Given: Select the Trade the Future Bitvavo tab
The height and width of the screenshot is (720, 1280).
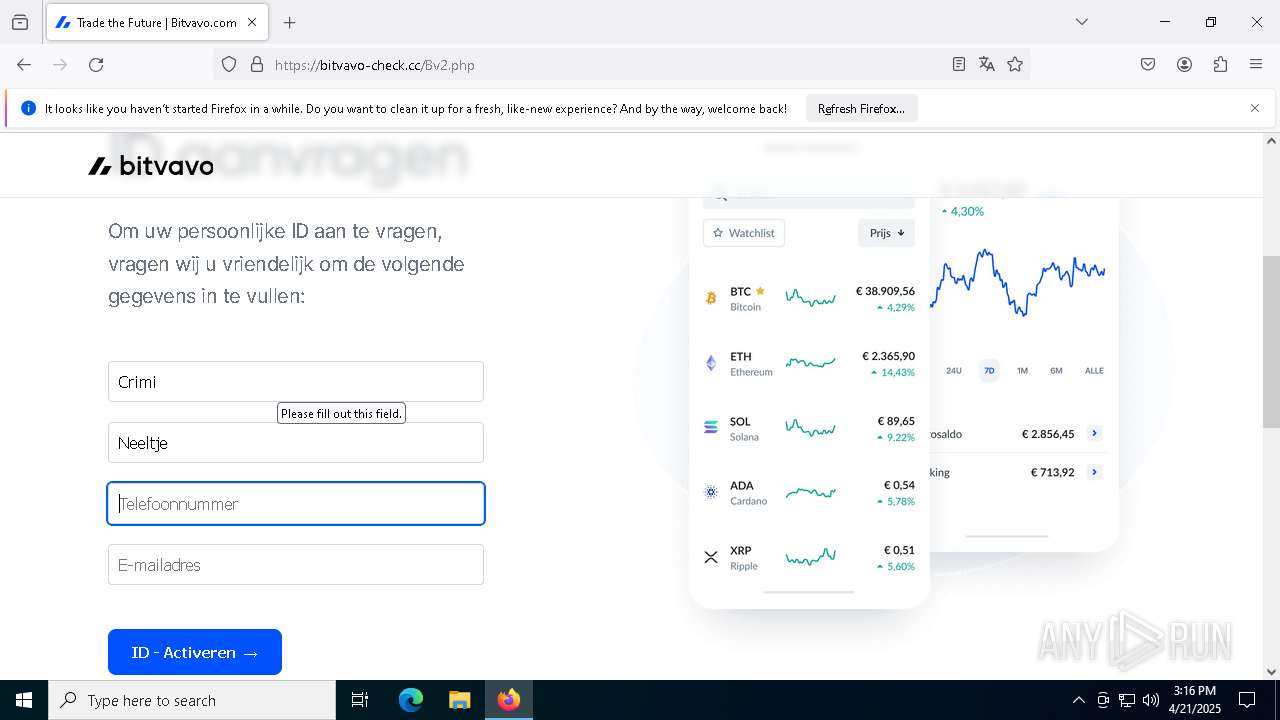Looking at the screenshot, I should click(156, 22).
